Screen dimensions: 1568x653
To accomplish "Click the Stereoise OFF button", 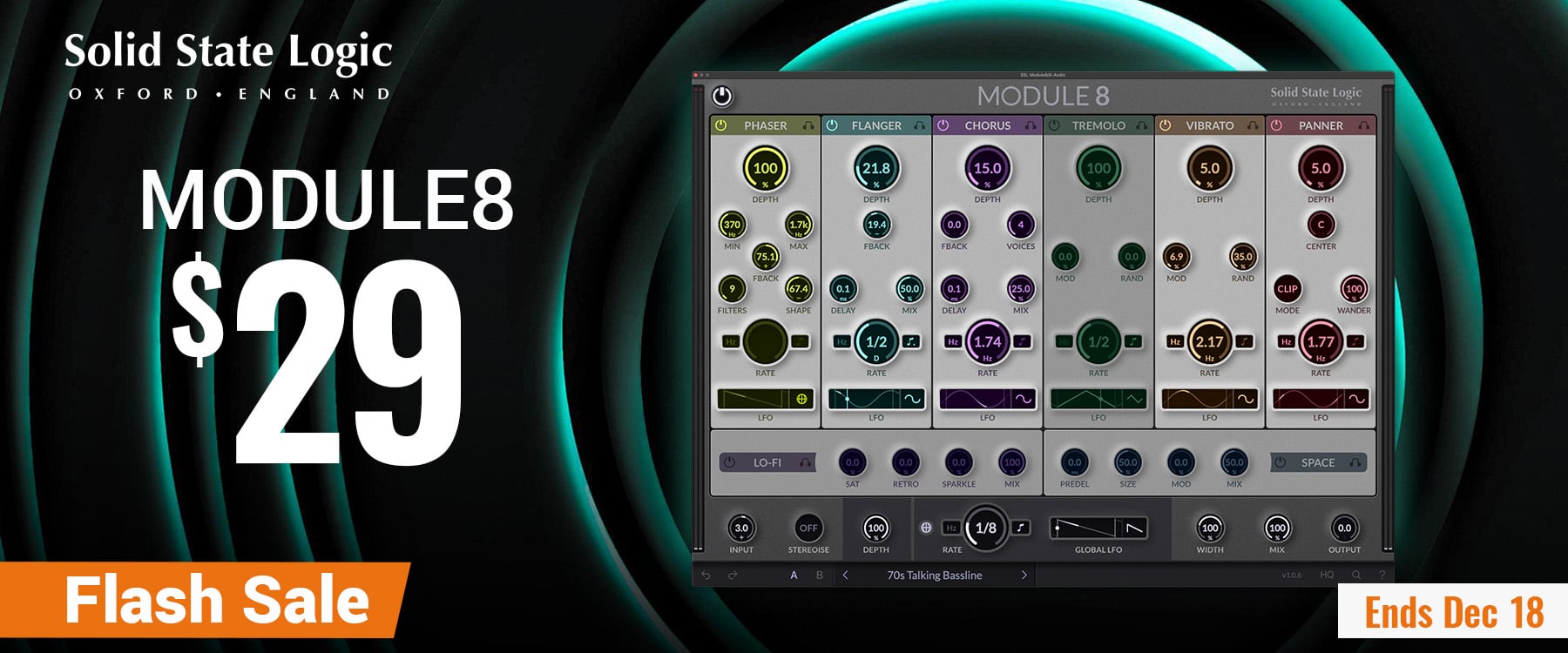I will click(808, 528).
